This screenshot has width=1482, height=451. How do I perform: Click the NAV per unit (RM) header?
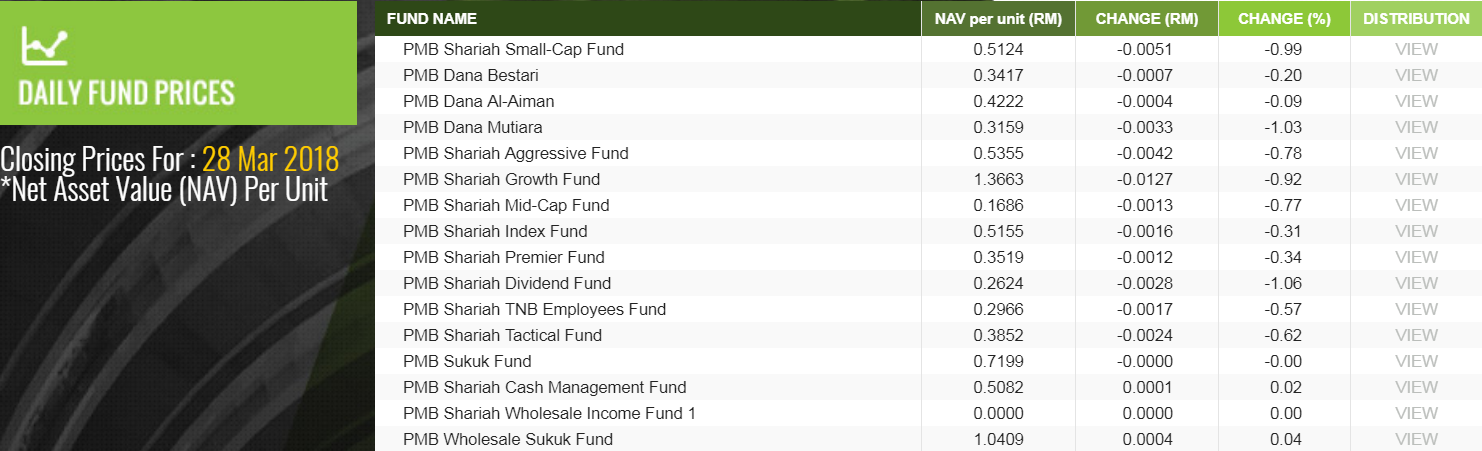(998, 19)
